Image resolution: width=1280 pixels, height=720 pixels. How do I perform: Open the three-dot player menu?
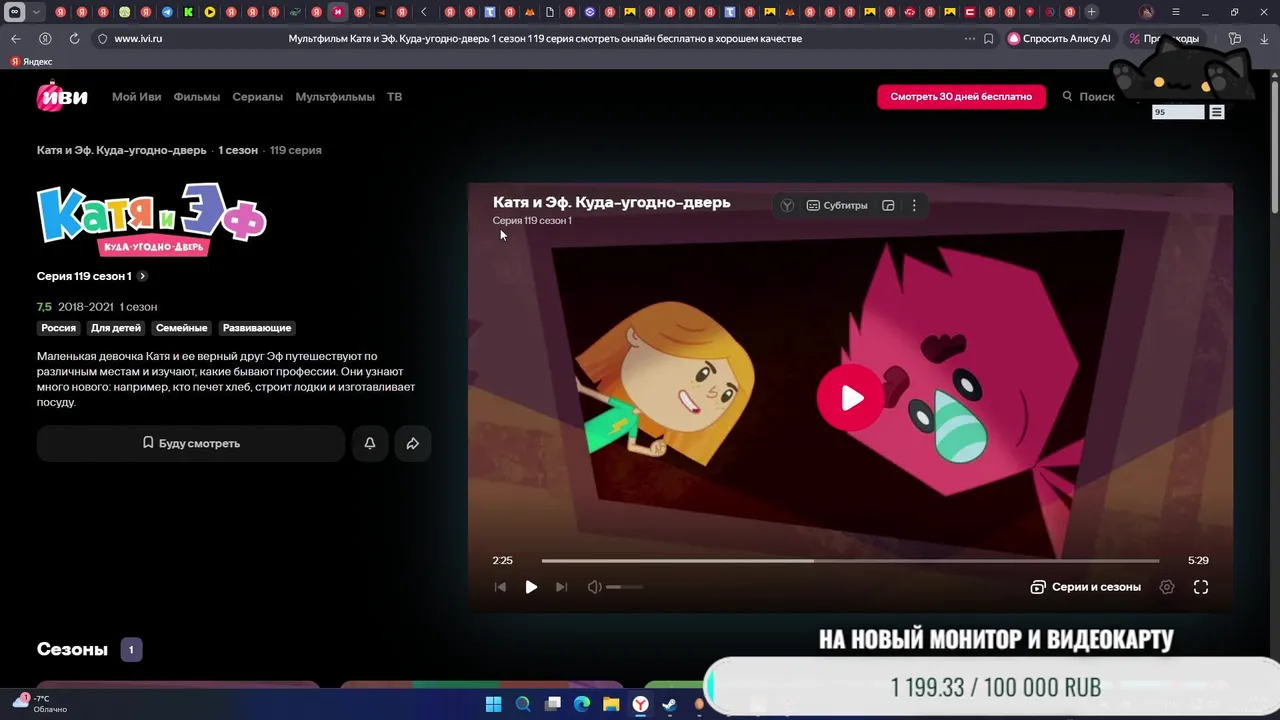[914, 205]
